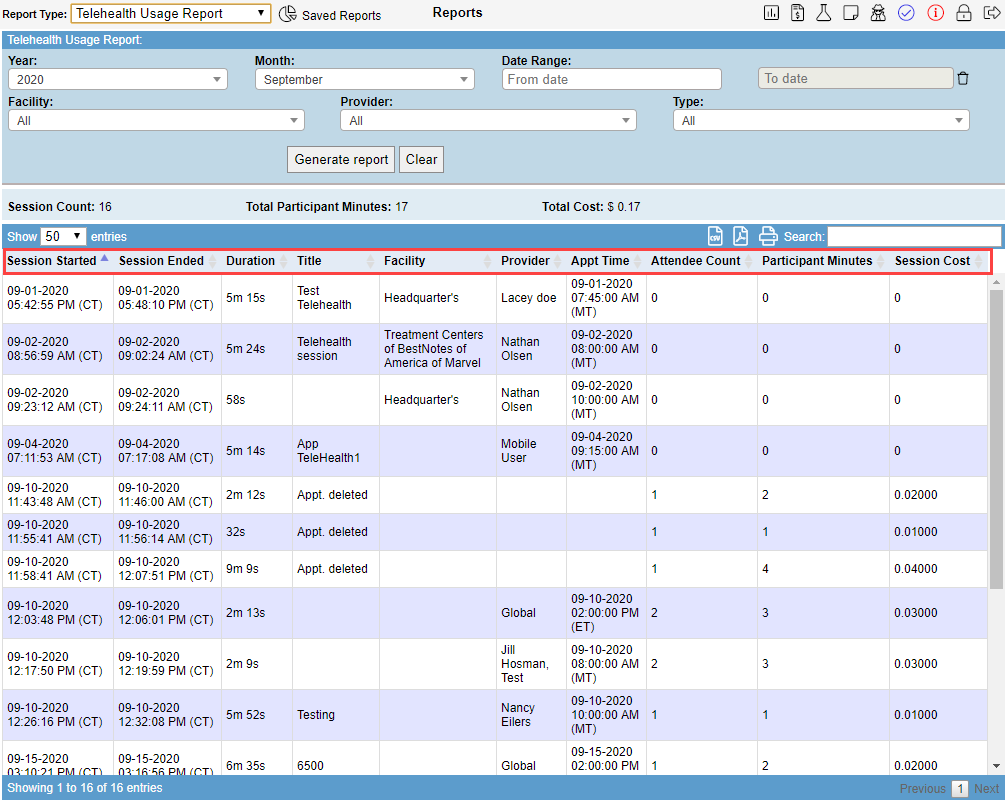Viewport: 1005px width, 800px height.
Task: Select the 'Jill Hosman, Test' provider cell
Action: point(531,663)
